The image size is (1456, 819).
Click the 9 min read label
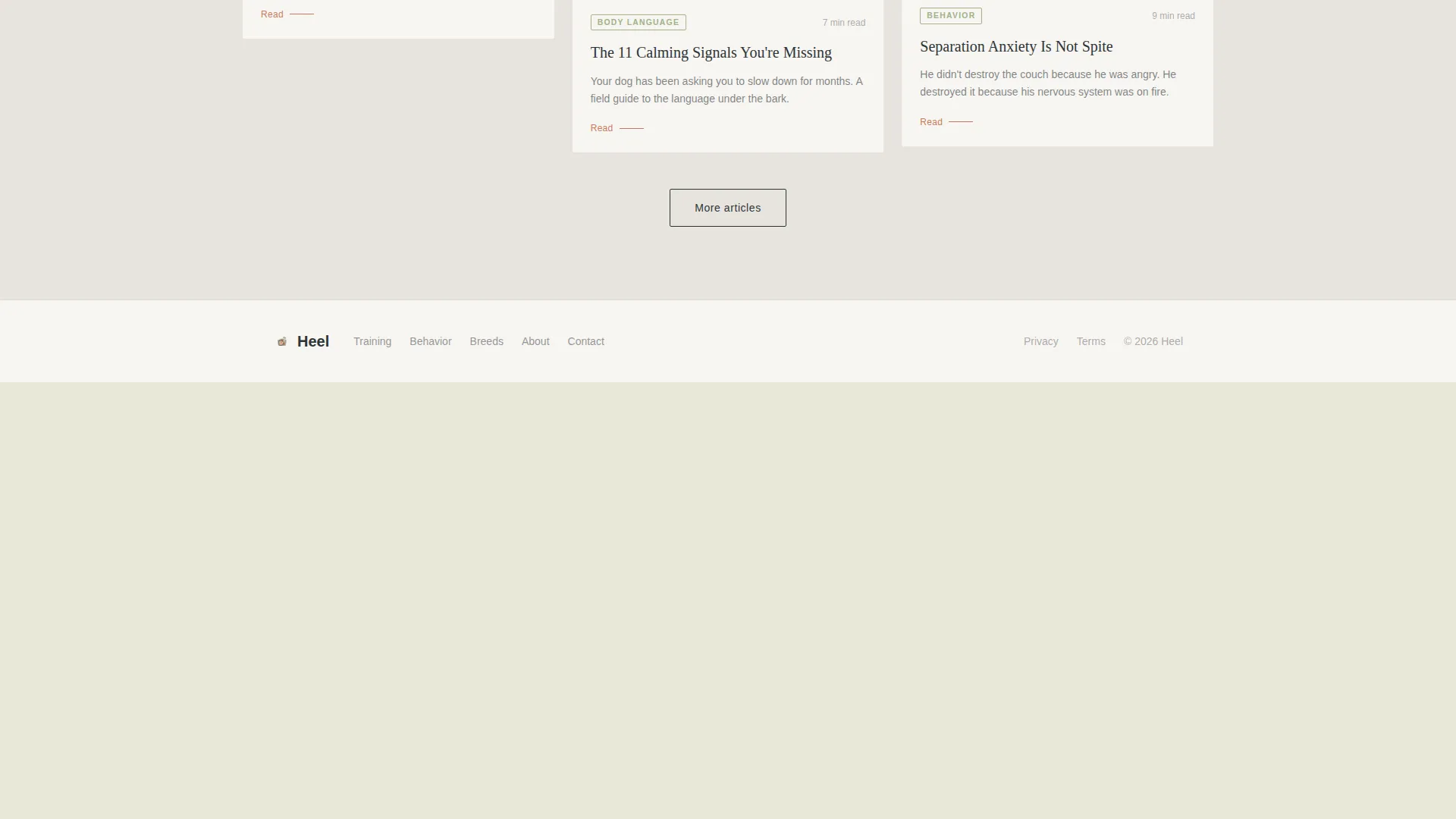1173,16
